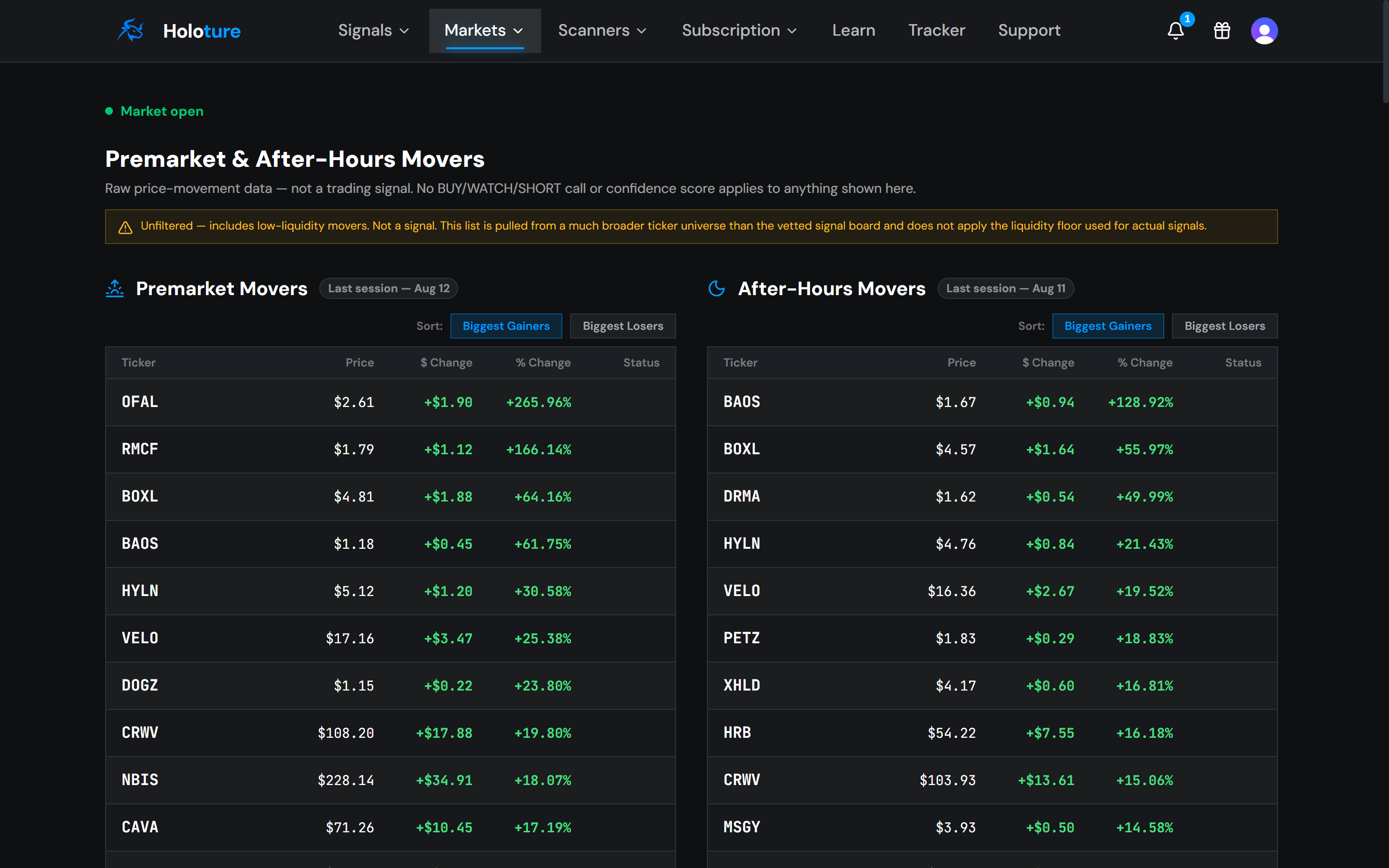
Task: Select the DRMA ticker row
Action: [x=993, y=497]
